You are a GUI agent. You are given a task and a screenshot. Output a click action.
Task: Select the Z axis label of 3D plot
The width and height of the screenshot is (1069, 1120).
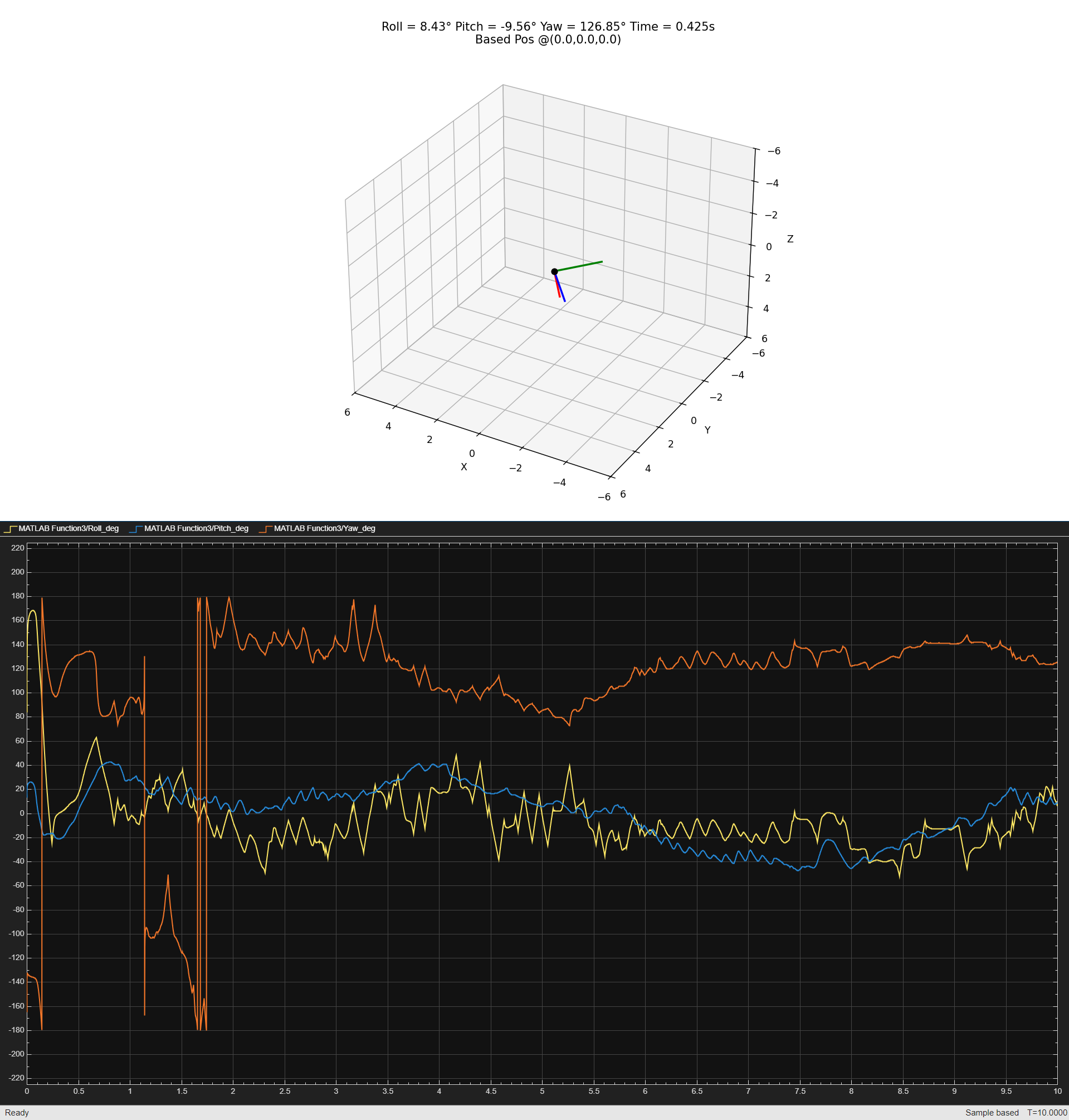[x=790, y=239]
